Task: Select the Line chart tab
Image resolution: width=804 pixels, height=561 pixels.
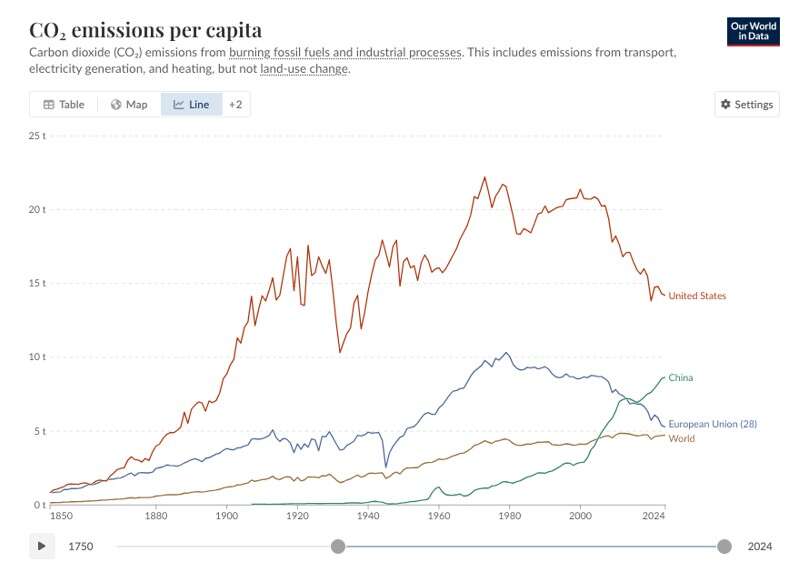Action: [191, 104]
